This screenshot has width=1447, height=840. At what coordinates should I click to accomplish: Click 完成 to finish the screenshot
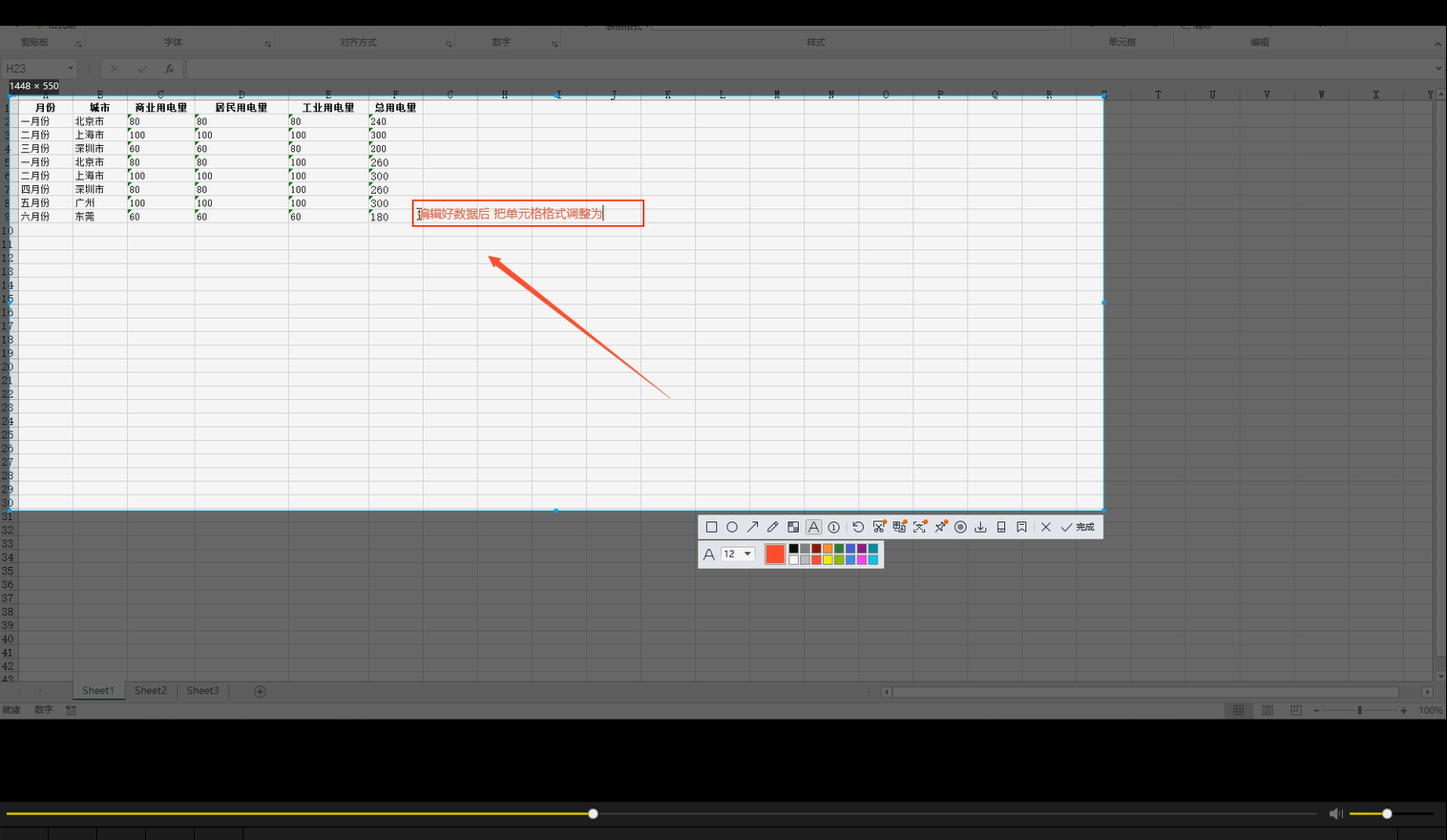1078,527
